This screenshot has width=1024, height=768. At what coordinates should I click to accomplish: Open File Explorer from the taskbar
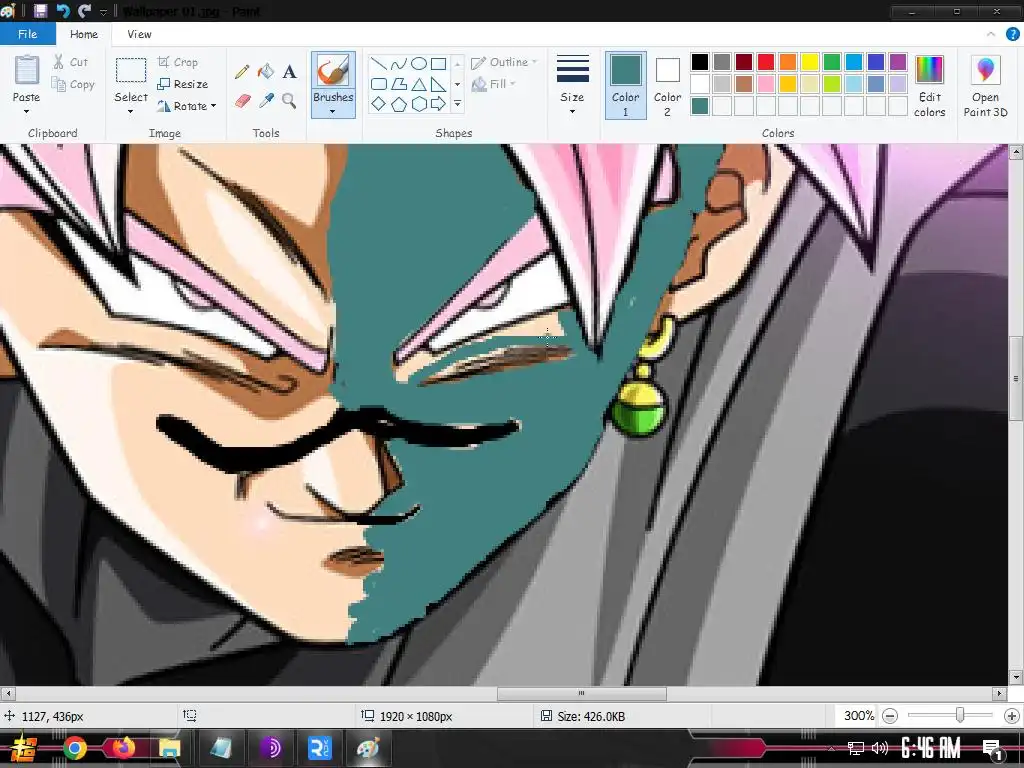coord(170,748)
